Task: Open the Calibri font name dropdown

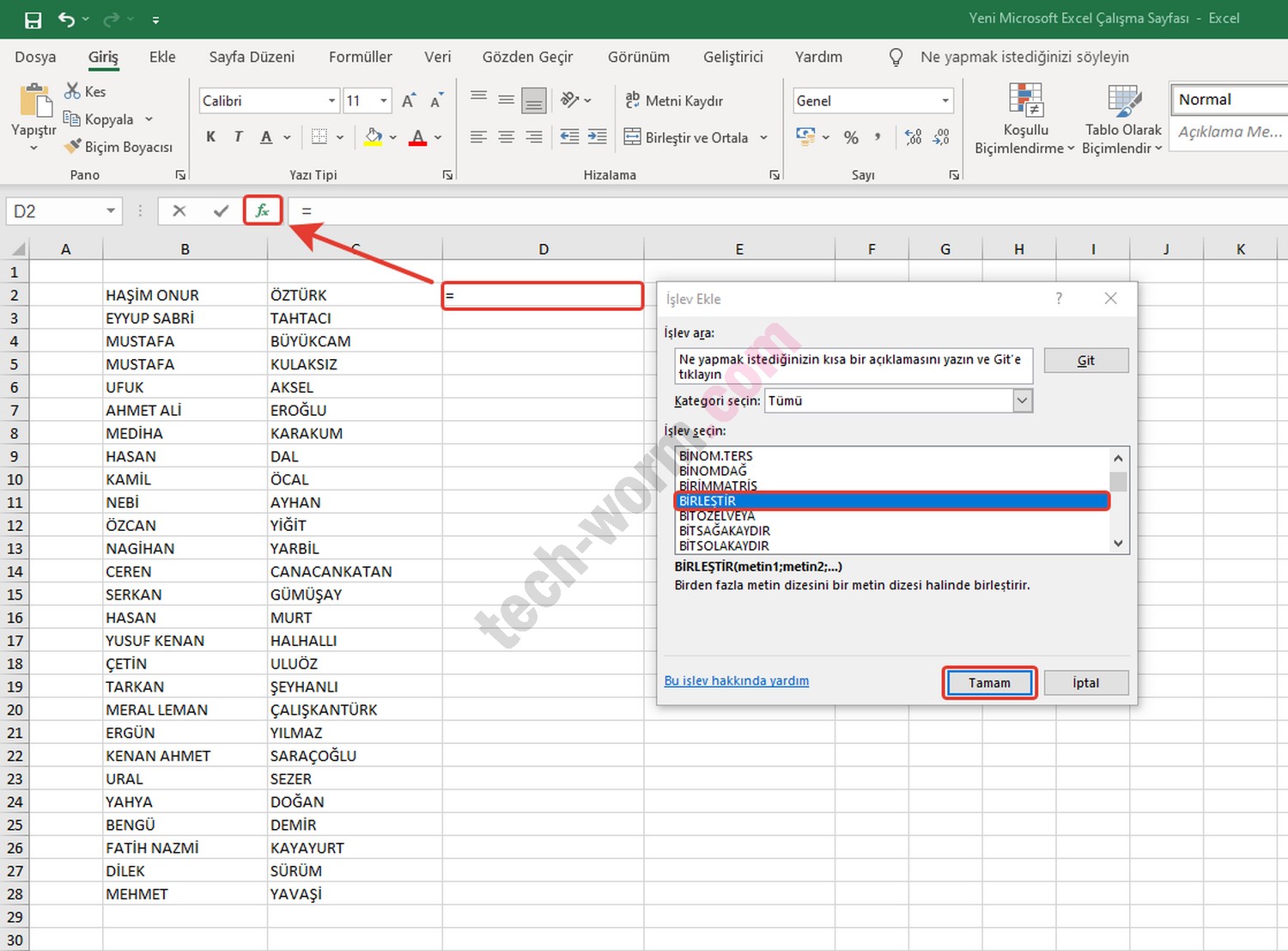Action: (331, 101)
